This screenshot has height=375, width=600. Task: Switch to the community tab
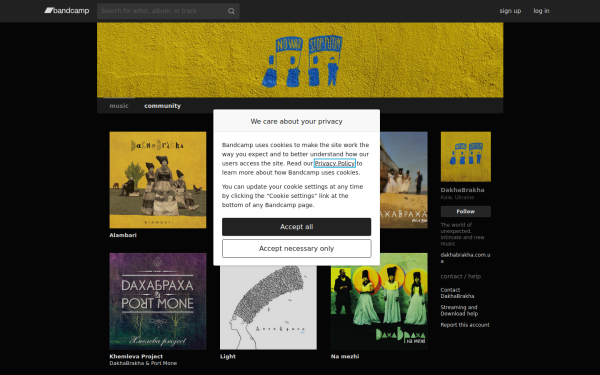tap(162, 106)
